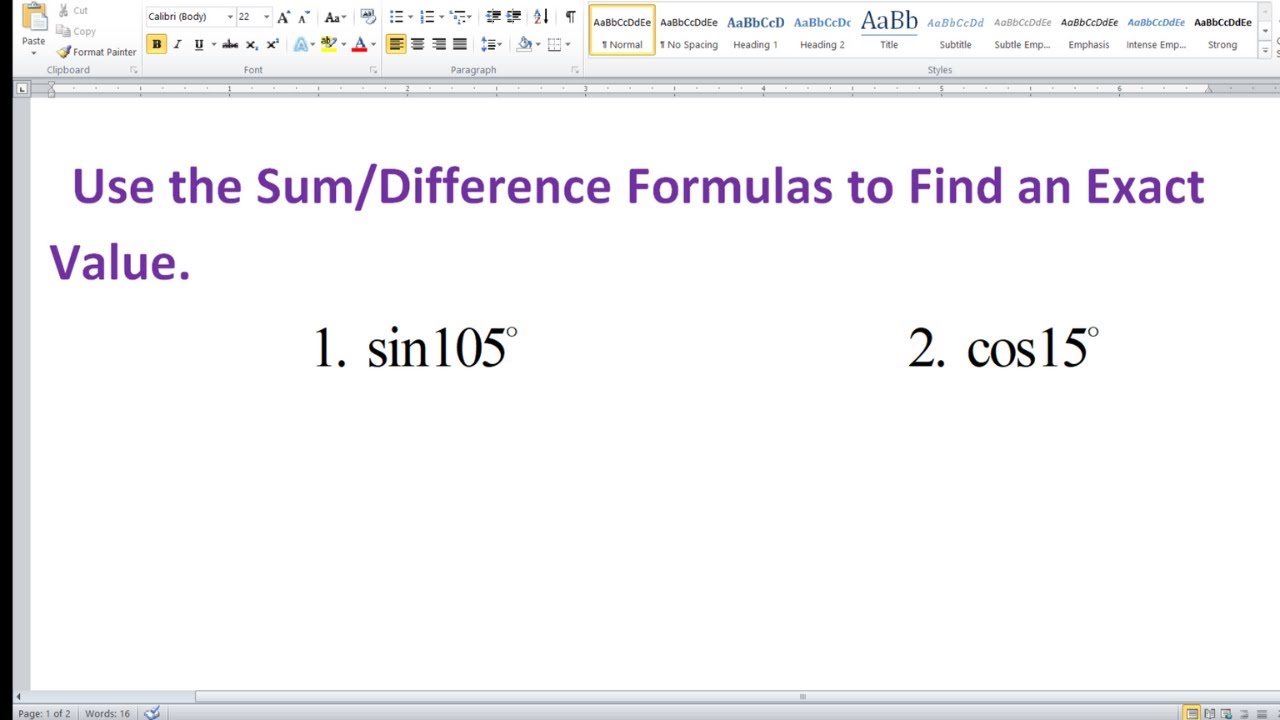Apply the Title style

tap(889, 31)
